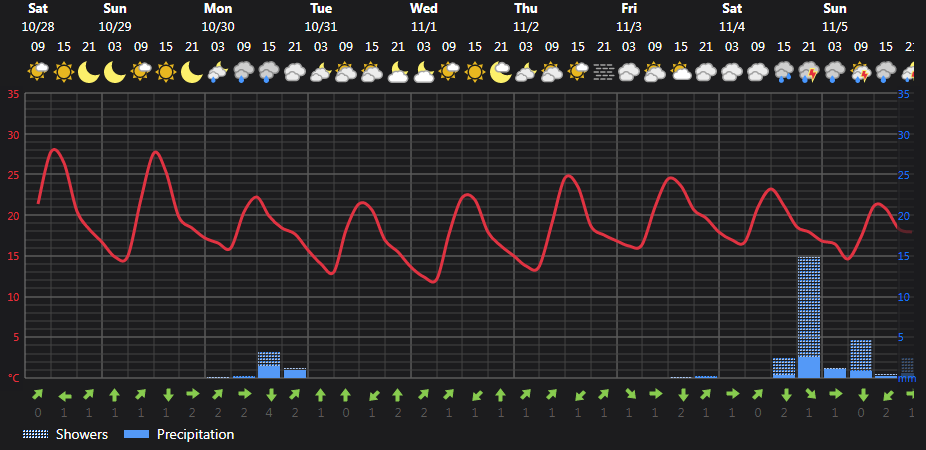Click the wind arrow under Friday 11/3 15:00

pos(681,395)
